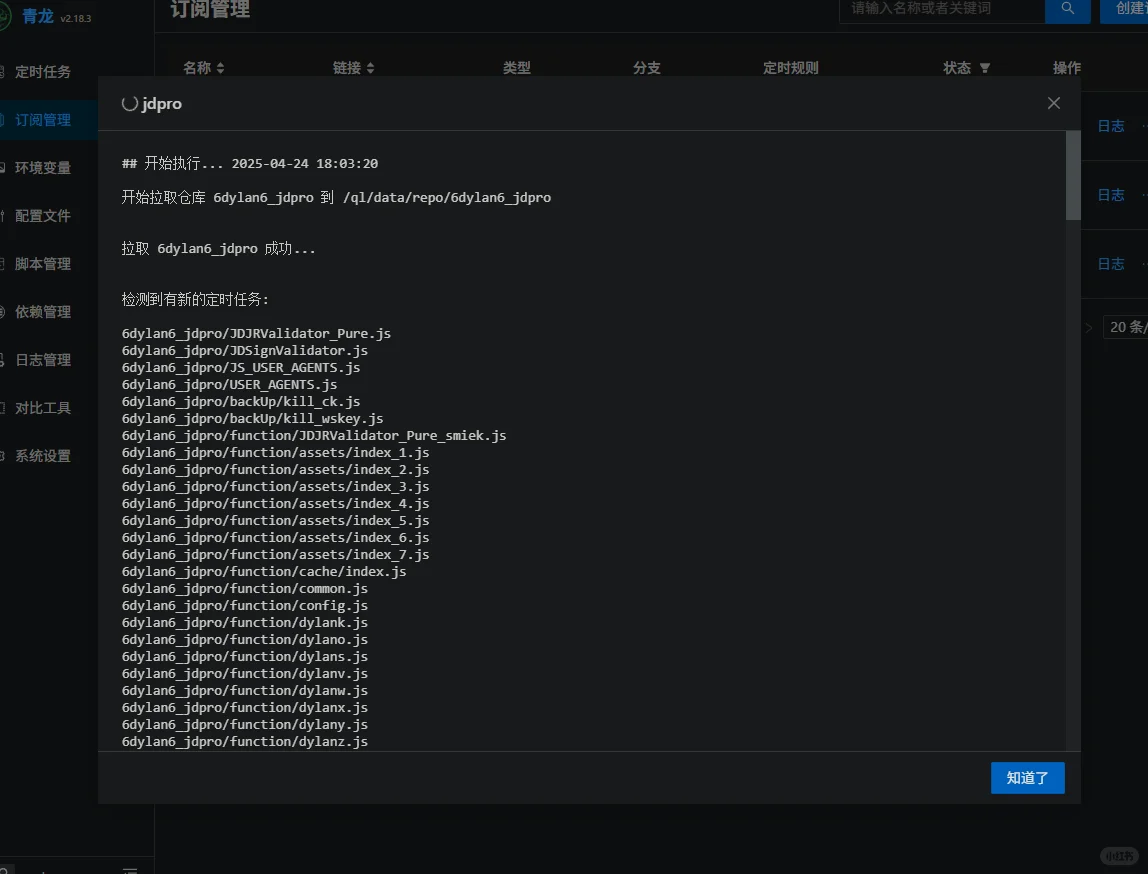1148x874 pixels.
Task: Open 配置文件 in the sidebar
Action: click(x=42, y=216)
